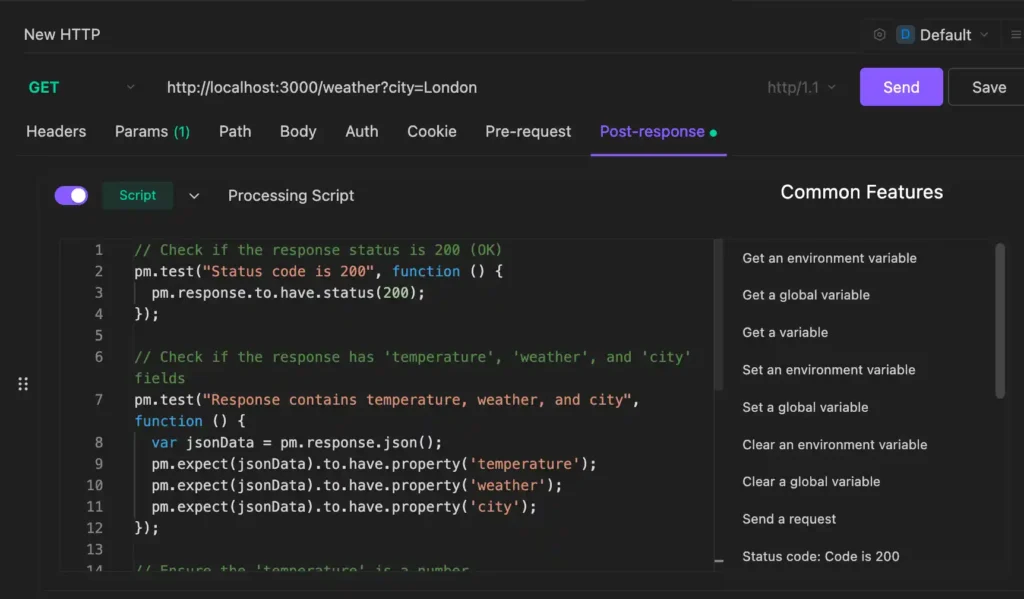Click line number 13 in the gutter

click(x=95, y=549)
